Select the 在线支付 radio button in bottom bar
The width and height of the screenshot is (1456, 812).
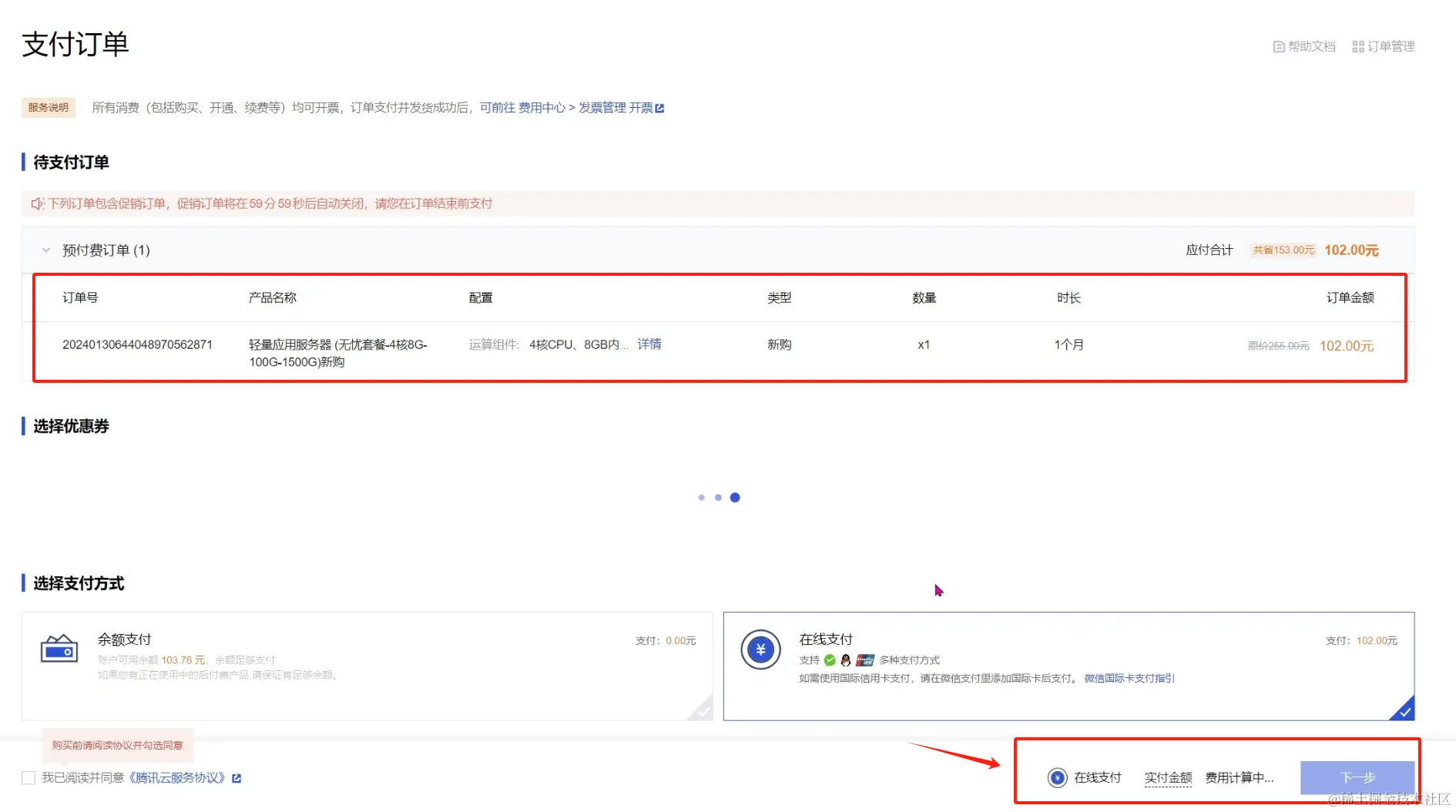click(x=1057, y=777)
